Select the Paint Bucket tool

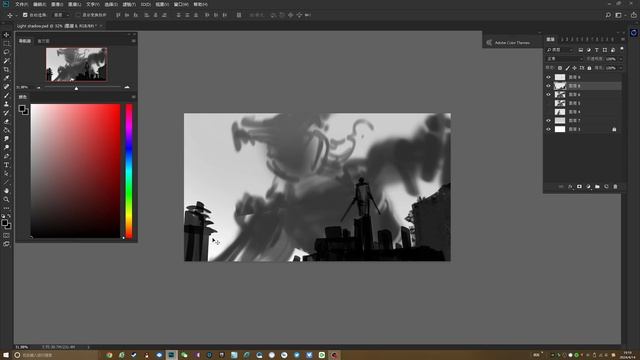pos(6,130)
